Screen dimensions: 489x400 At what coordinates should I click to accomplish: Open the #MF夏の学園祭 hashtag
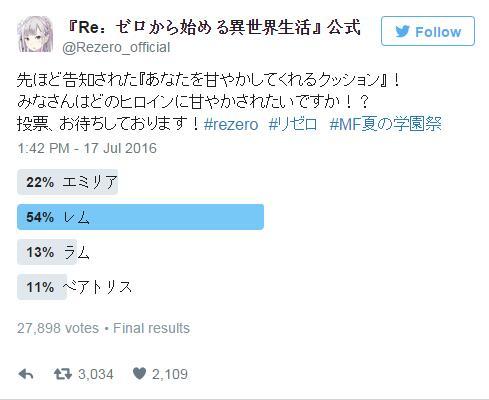[x=386, y=124]
